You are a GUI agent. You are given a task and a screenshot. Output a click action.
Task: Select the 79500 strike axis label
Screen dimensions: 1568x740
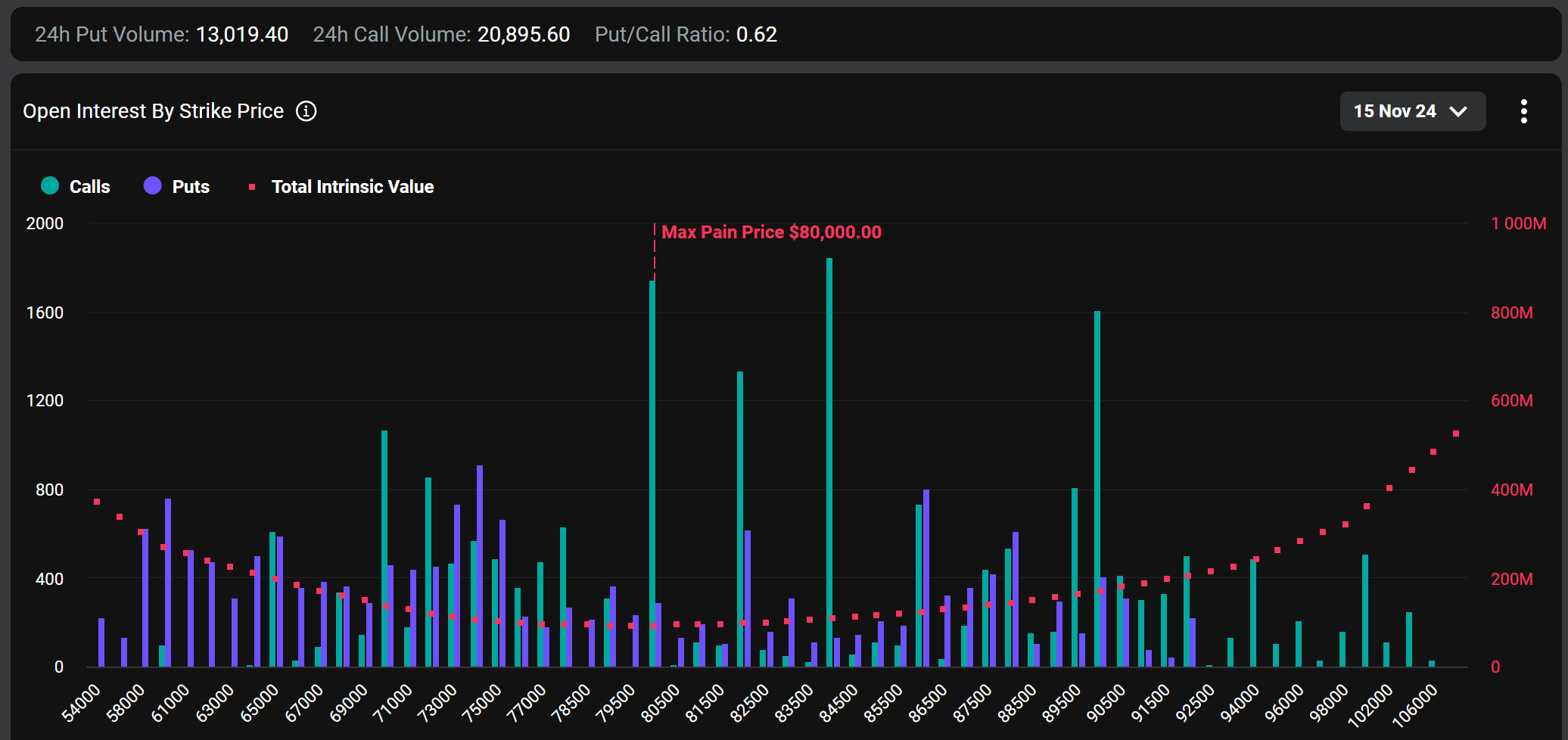click(616, 703)
